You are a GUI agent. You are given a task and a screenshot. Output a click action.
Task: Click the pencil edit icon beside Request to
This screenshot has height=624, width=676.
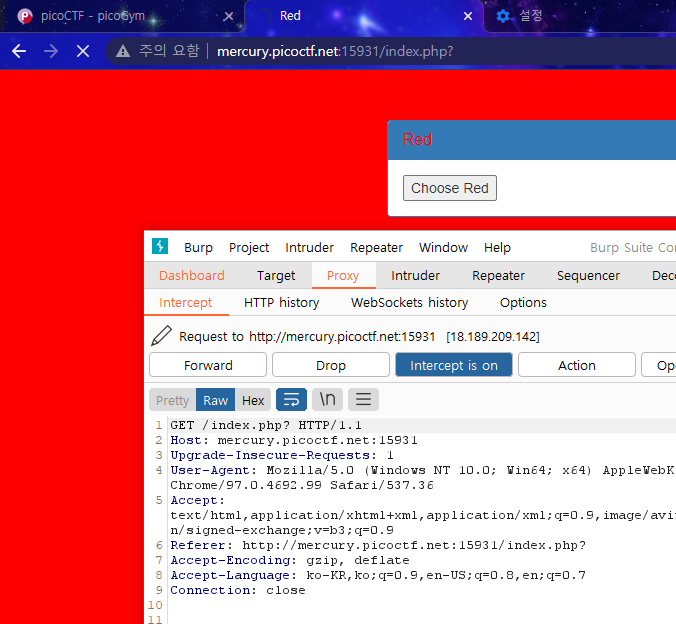(x=161, y=336)
